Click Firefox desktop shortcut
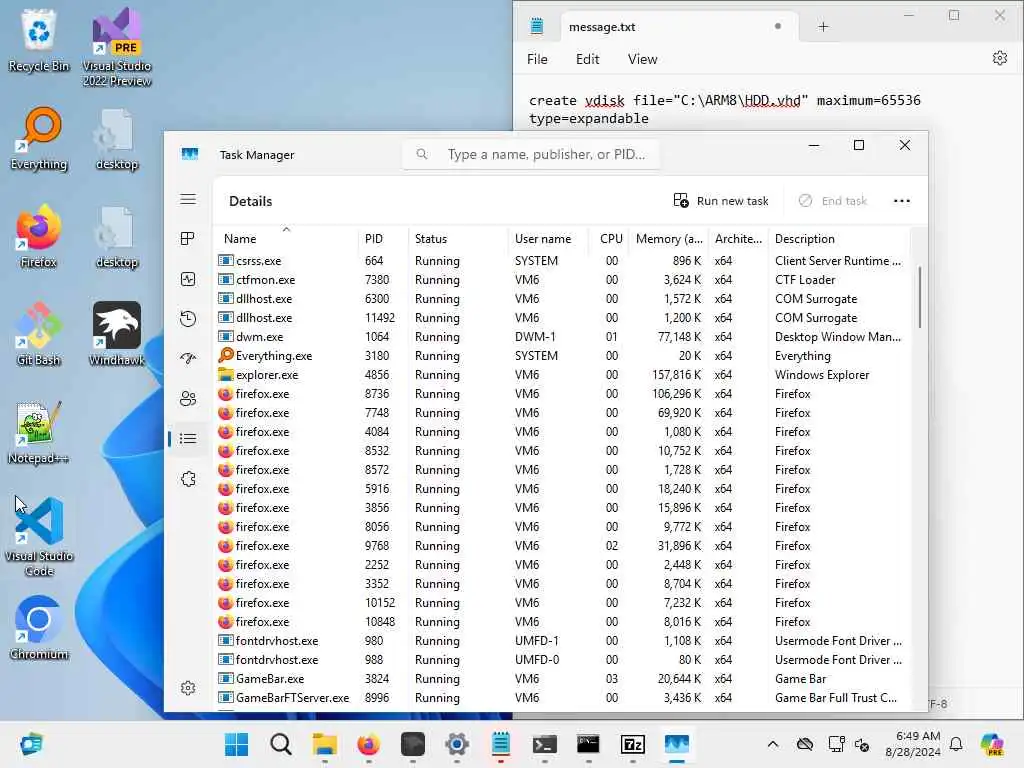This screenshot has width=1024, height=768. pos(39,236)
